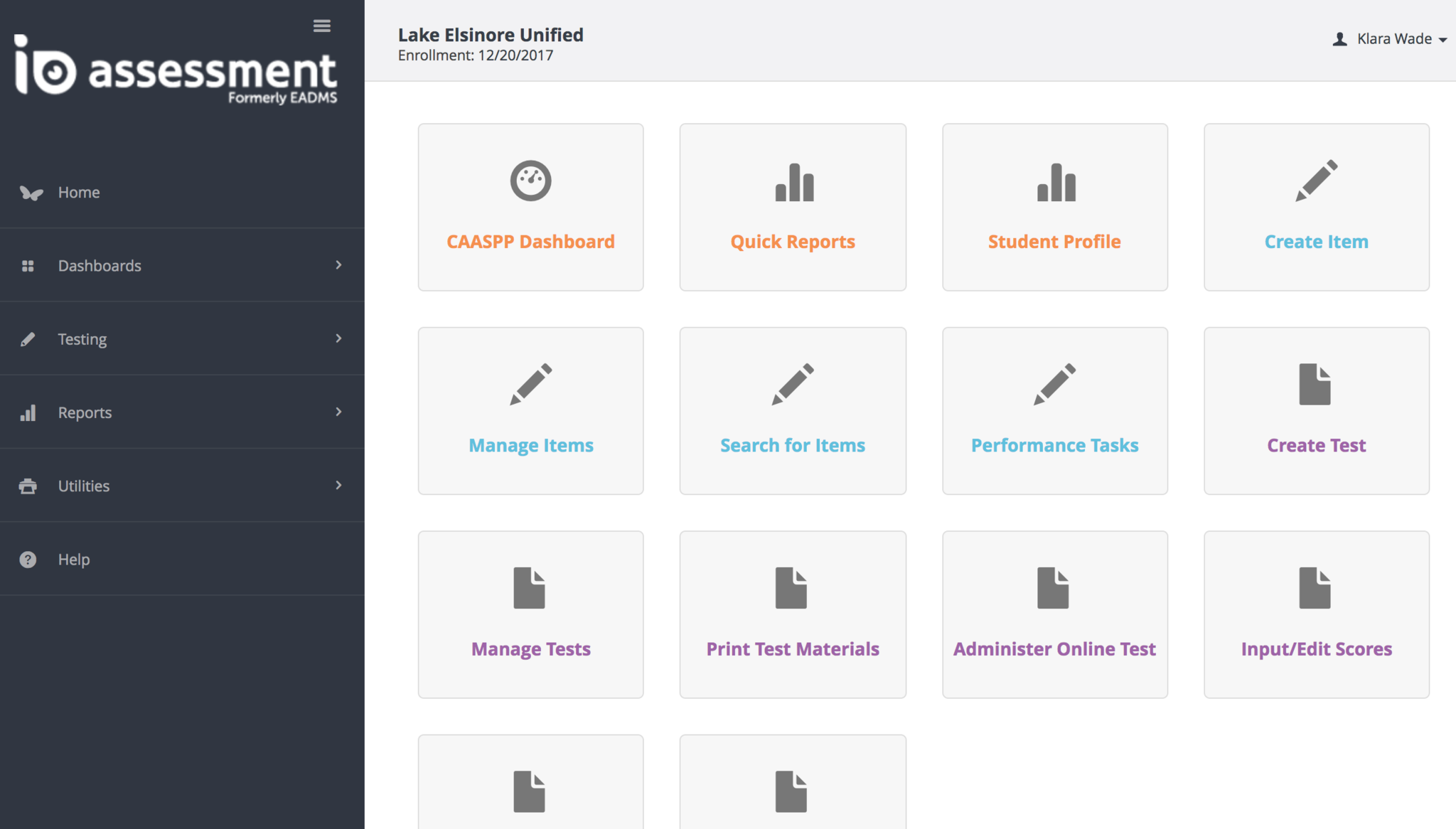Open Input/Edit Scores tile
This screenshot has height=829, width=1456.
(x=1316, y=615)
